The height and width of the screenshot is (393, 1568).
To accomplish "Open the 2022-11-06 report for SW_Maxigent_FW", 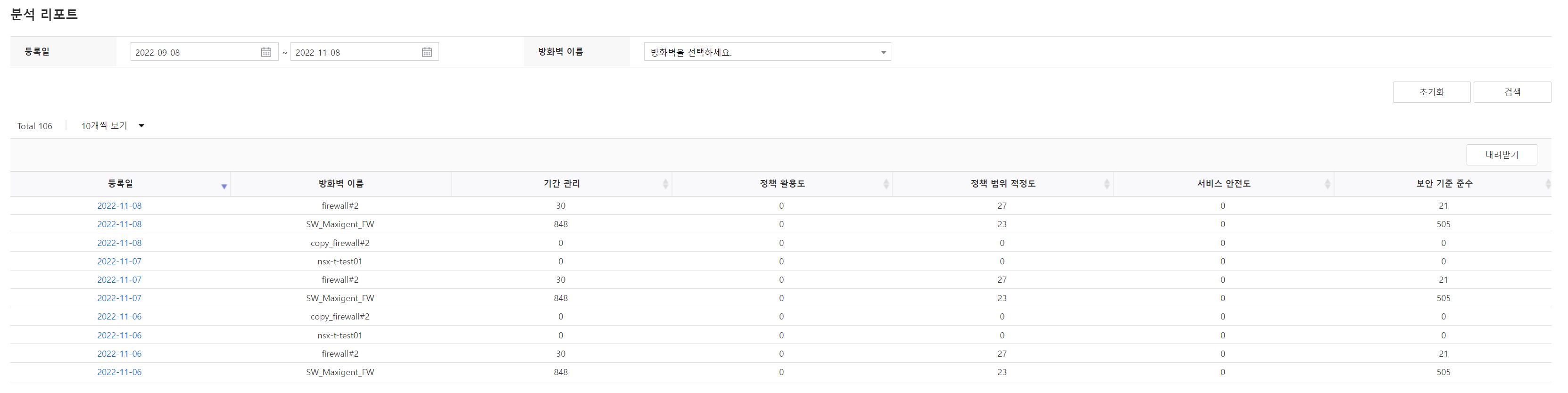I will point(119,372).
